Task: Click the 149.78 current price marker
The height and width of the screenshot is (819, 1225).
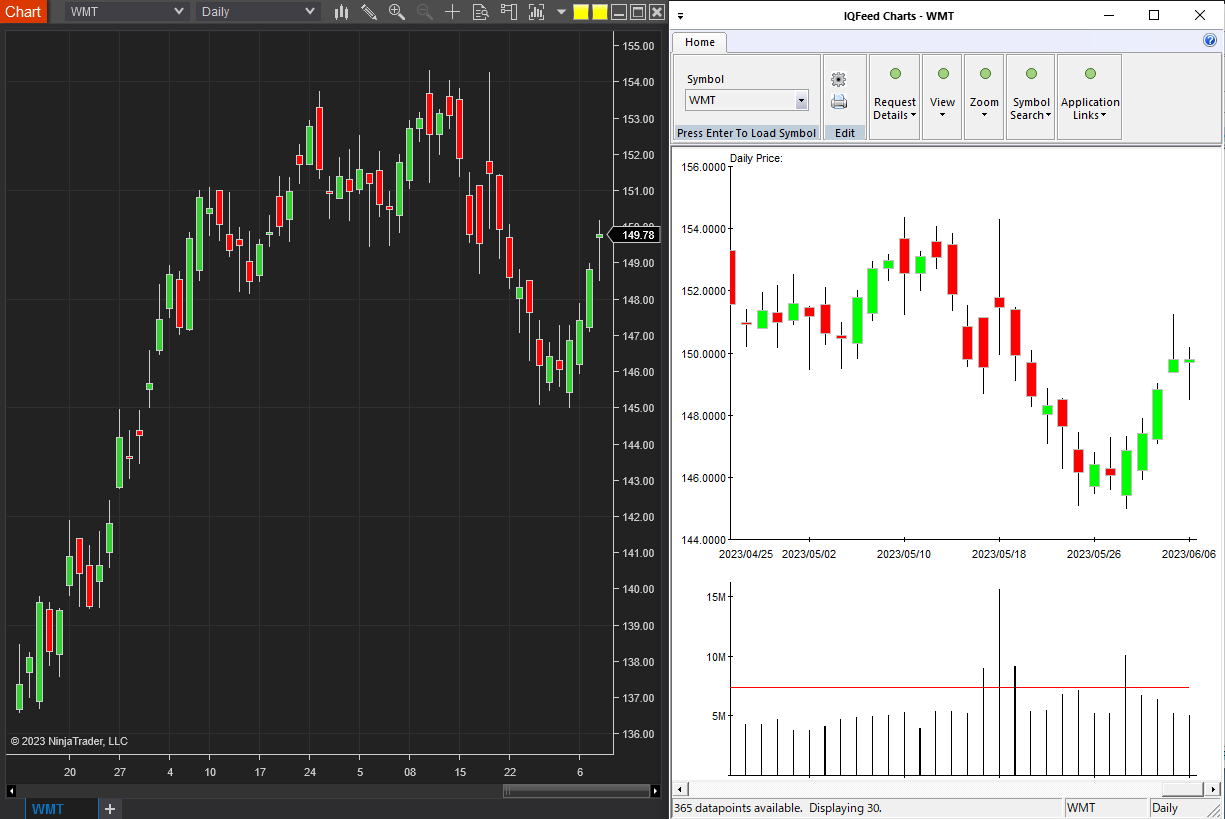Action: coord(637,235)
